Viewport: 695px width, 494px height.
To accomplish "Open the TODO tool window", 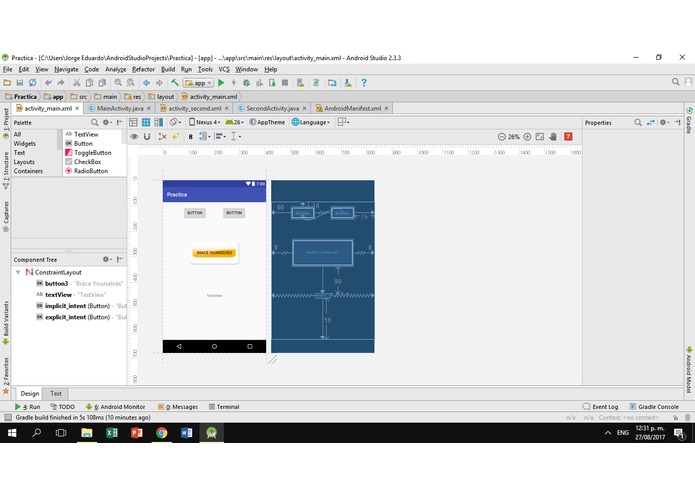I will tap(62, 407).
